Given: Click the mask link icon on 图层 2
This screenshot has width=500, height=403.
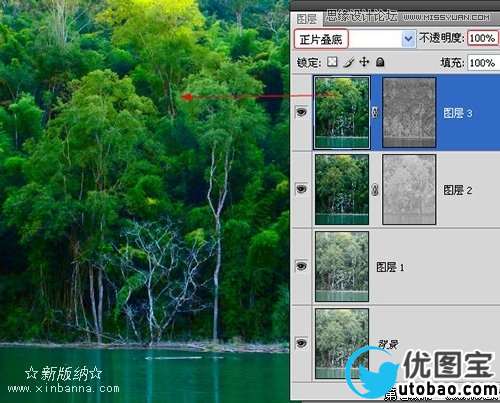Looking at the screenshot, I should [x=375, y=190].
